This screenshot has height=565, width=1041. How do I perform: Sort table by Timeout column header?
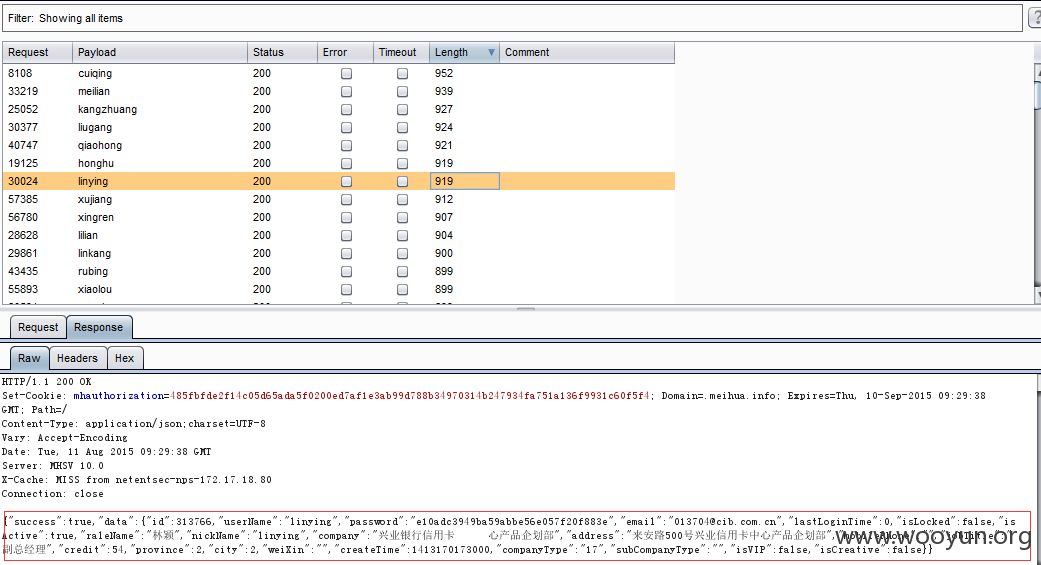pyautogui.click(x=401, y=52)
